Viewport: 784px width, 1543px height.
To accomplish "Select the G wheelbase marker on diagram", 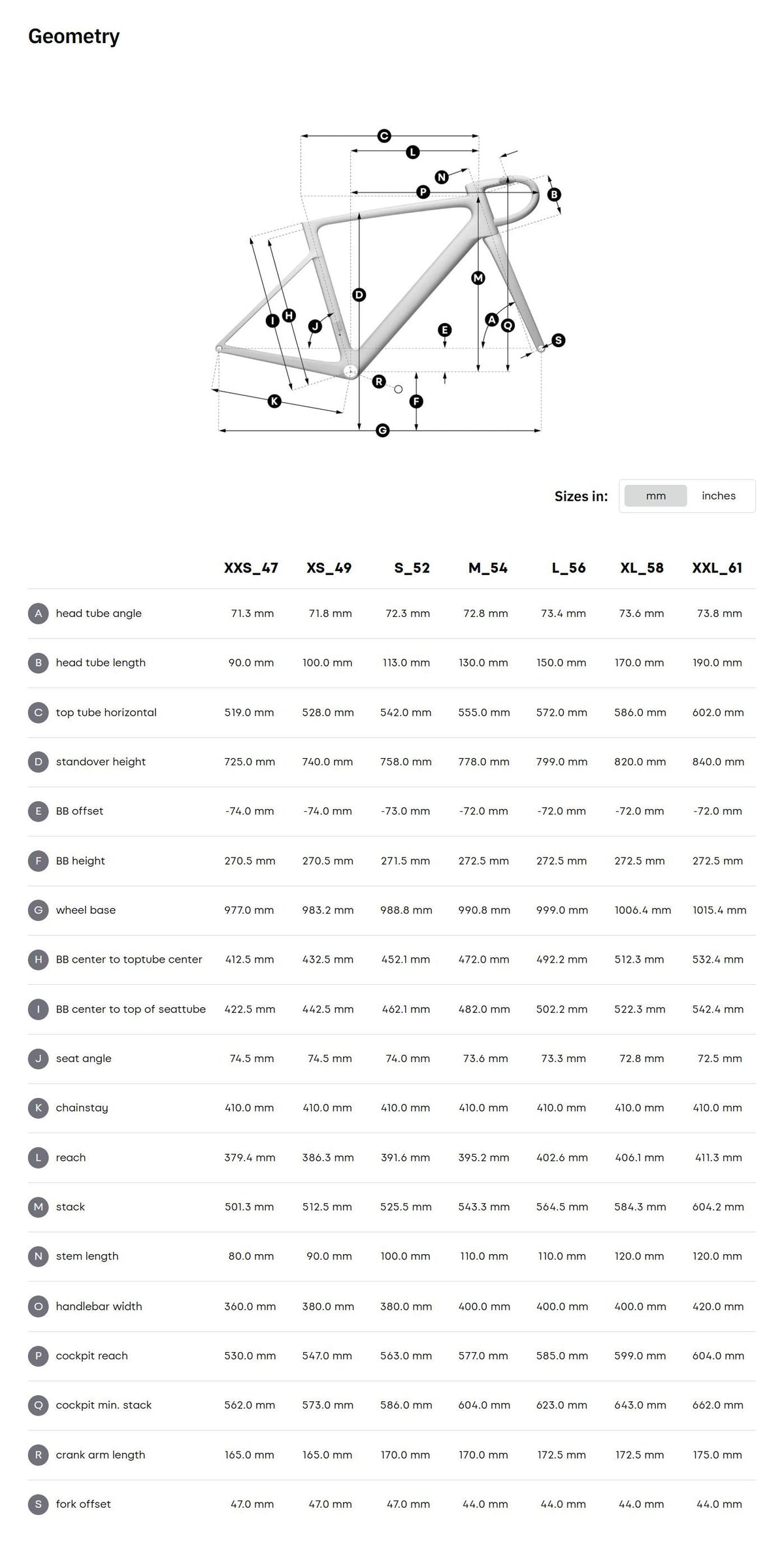I will tap(383, 430).
